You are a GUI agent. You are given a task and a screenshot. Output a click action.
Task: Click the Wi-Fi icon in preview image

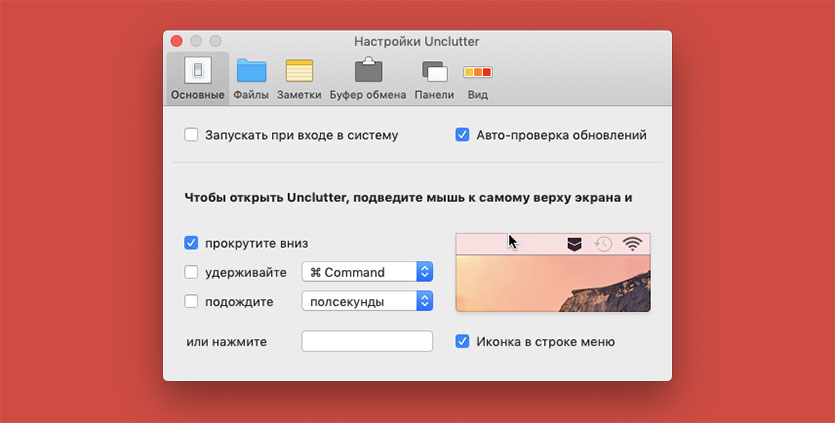point(632,243)
